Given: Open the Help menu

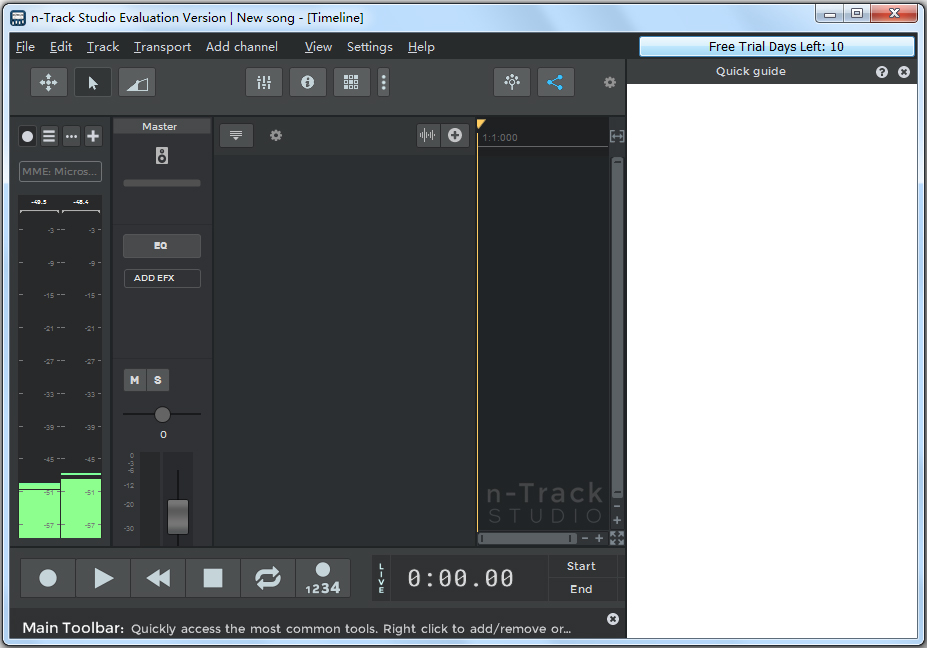Looking at the screenshot, I should (421, 47).
